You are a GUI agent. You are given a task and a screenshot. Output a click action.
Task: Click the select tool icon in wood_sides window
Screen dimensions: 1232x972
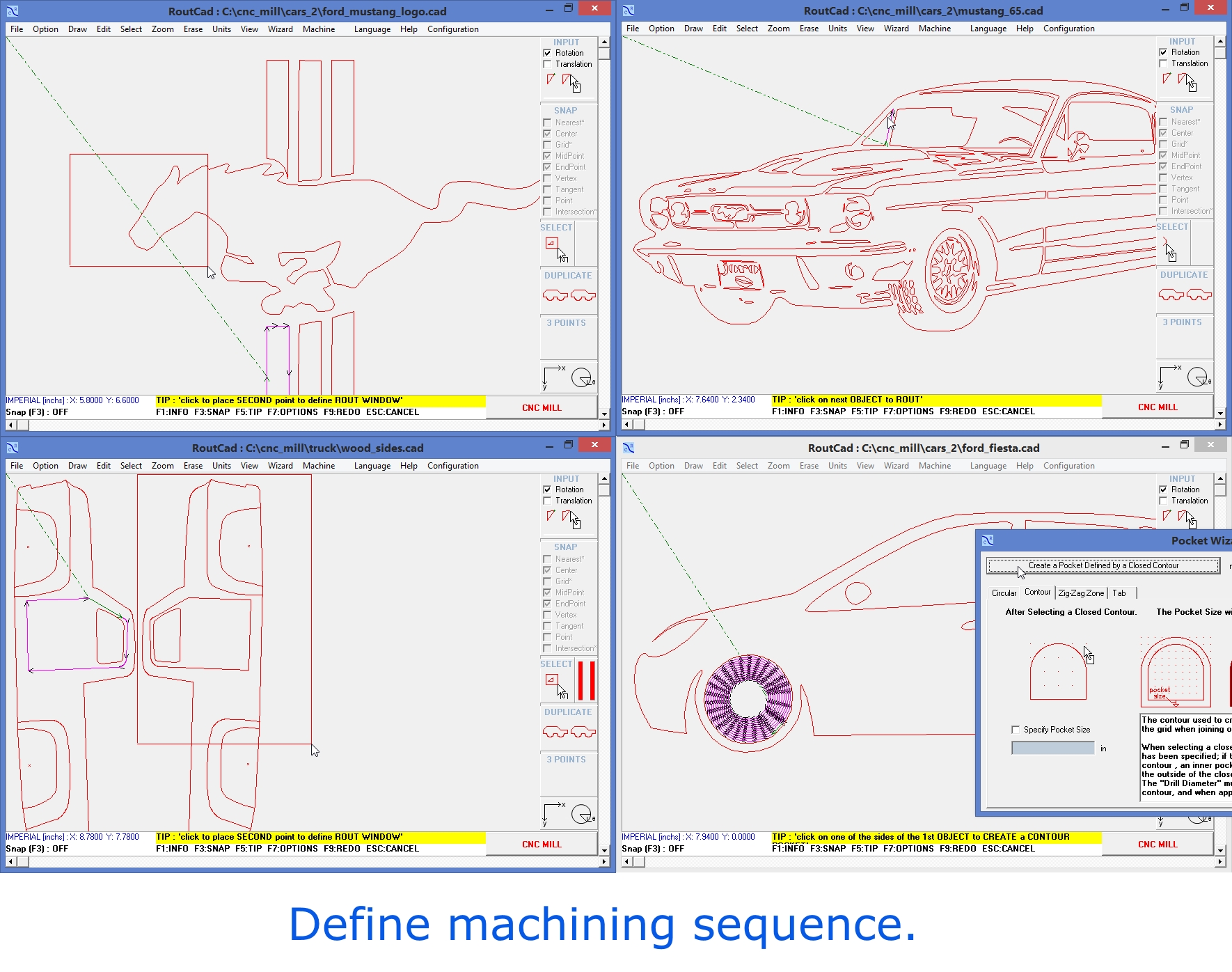pyautogui.click(x=556, y=686)
